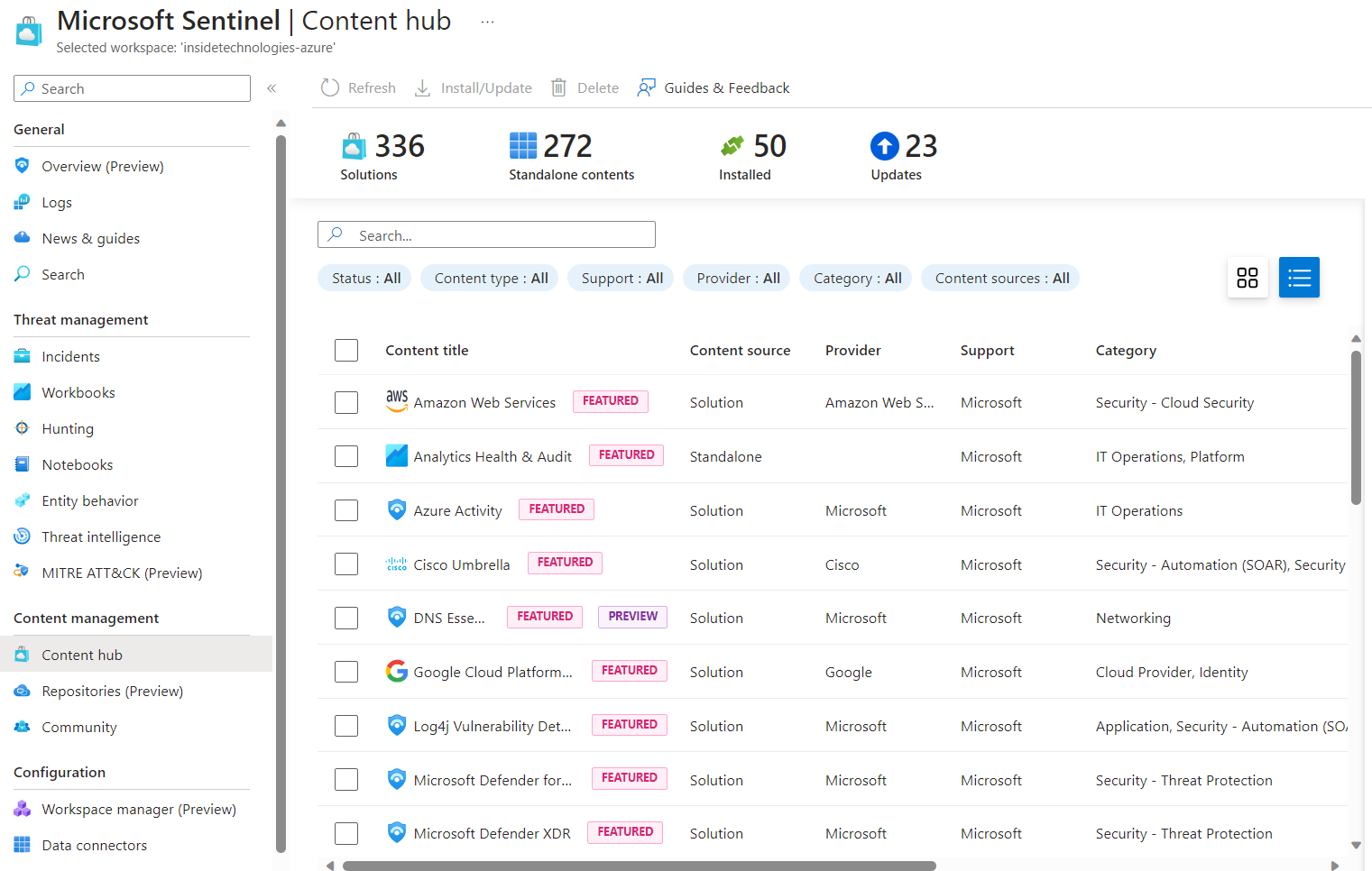Screen dimensions: 1372x871
Task: Check the Log4j Vulnerability row checkbox
Action: coord(346,726)
